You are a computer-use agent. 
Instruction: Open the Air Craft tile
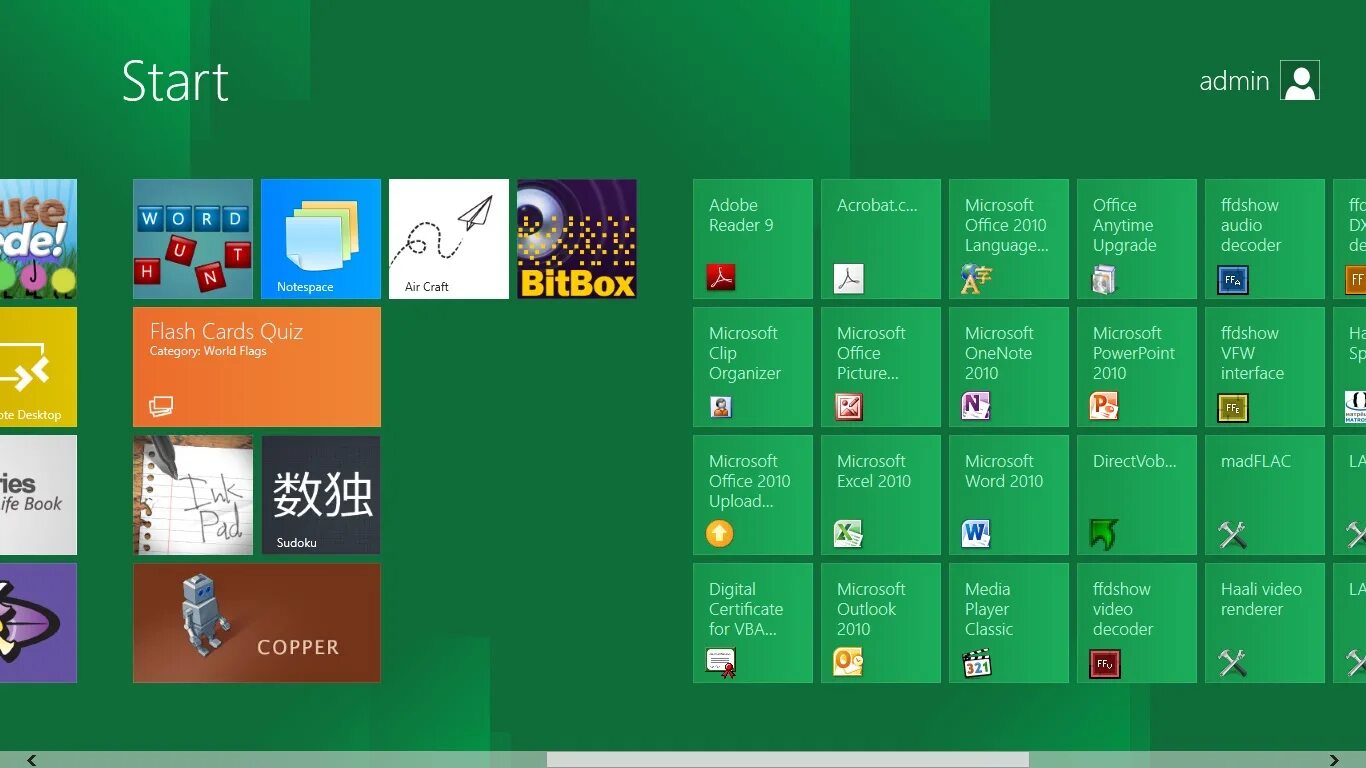(449, 239)
